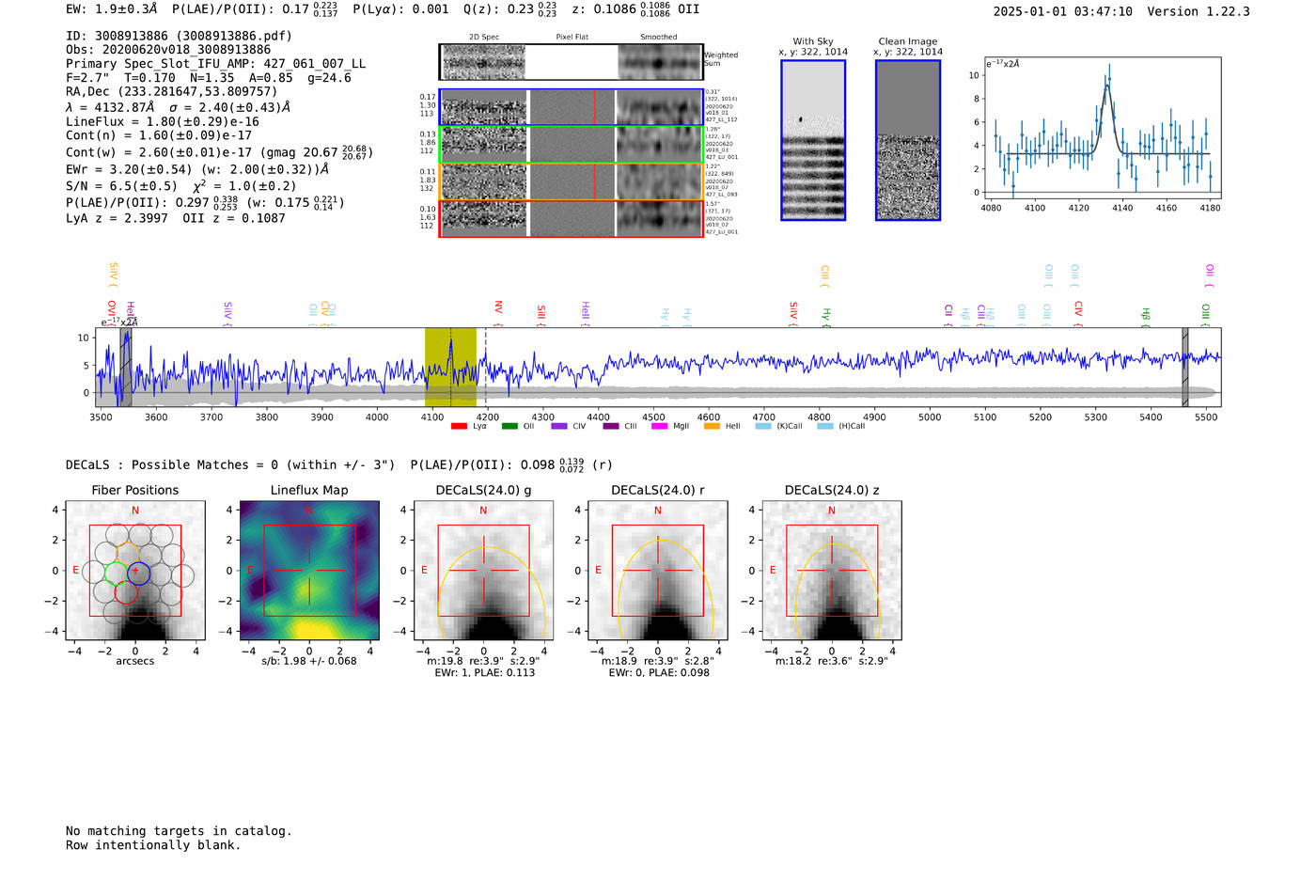This screenshot has height=896, width=1316.
Task: Click the purple CIV legend swatch
Action: coord(559,426)
